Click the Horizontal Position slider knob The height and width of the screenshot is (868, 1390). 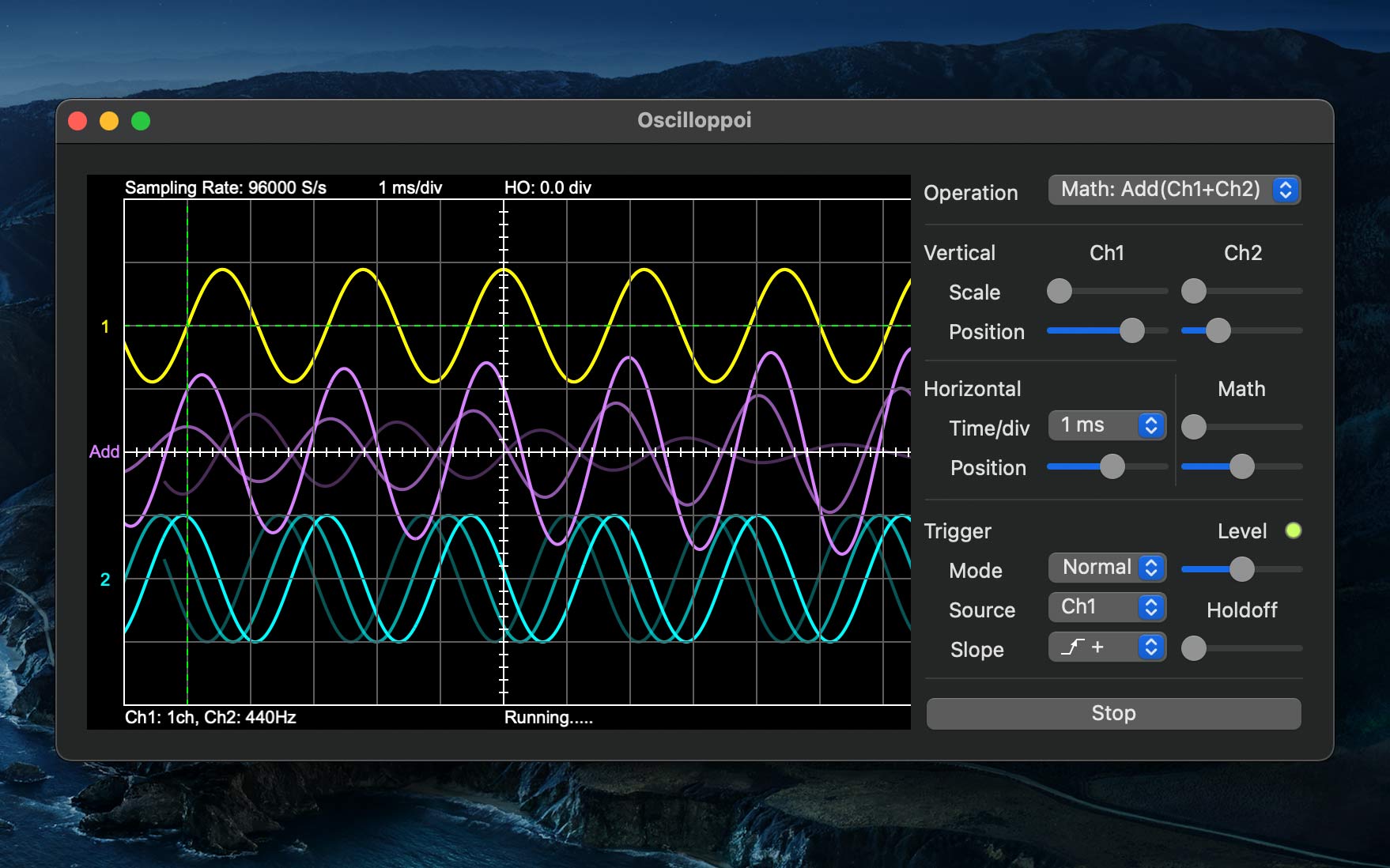point(1112,466)
